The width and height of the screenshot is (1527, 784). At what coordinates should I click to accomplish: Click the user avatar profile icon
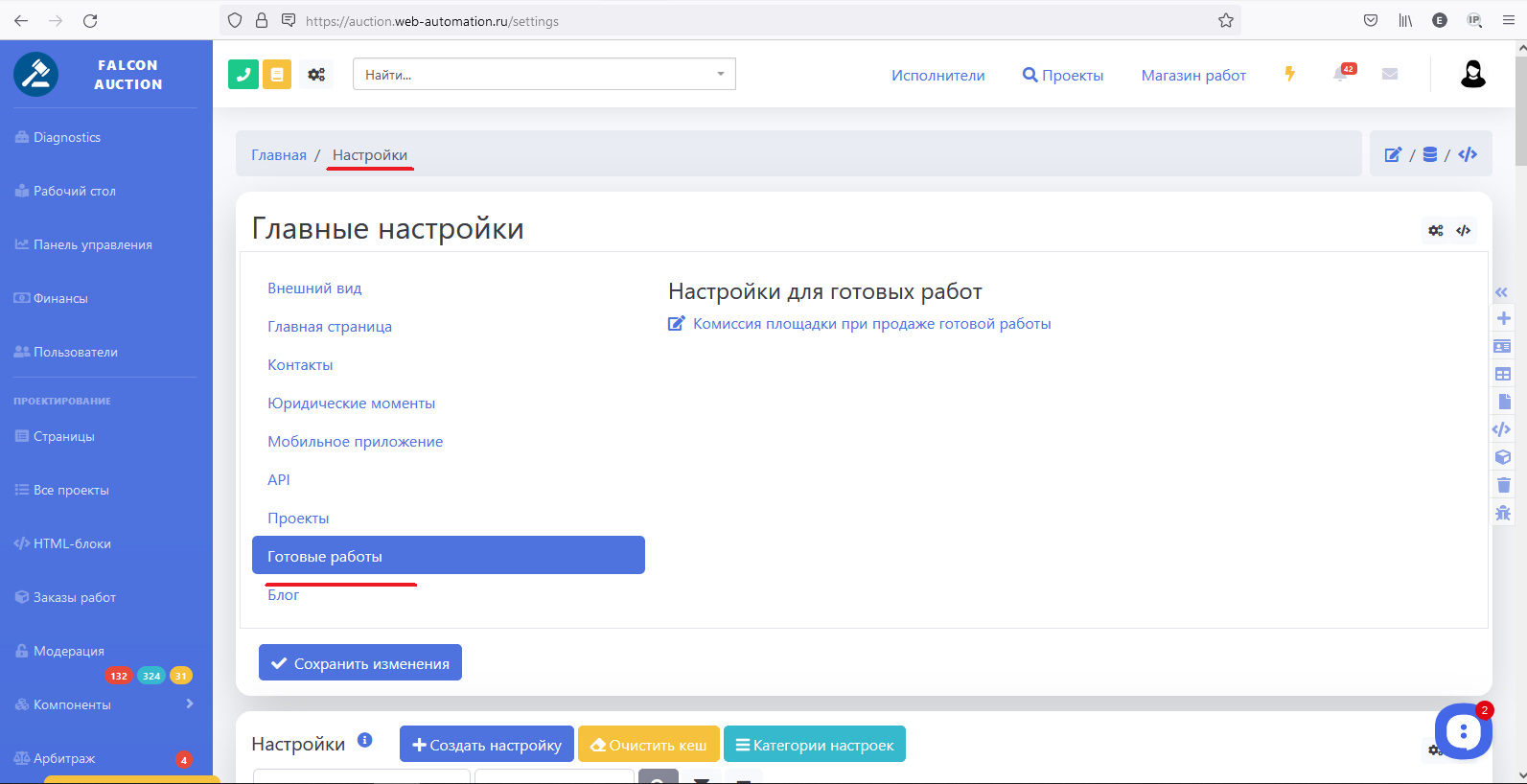[1472, 74]
